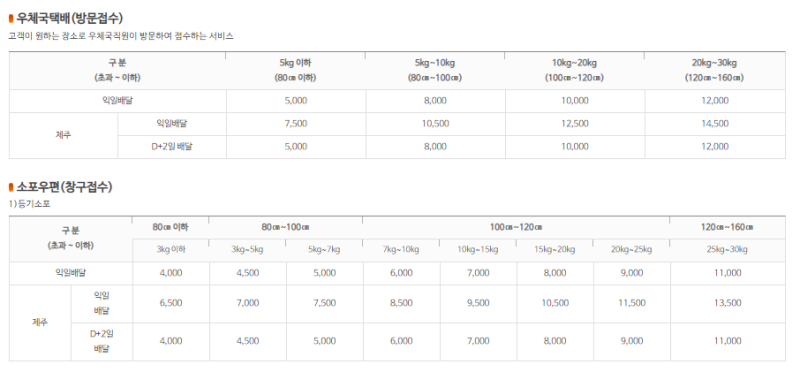Click the 10,500 cell under 5kg~10kg
Screen dimensions: 800x372
[x=435, y=123]
